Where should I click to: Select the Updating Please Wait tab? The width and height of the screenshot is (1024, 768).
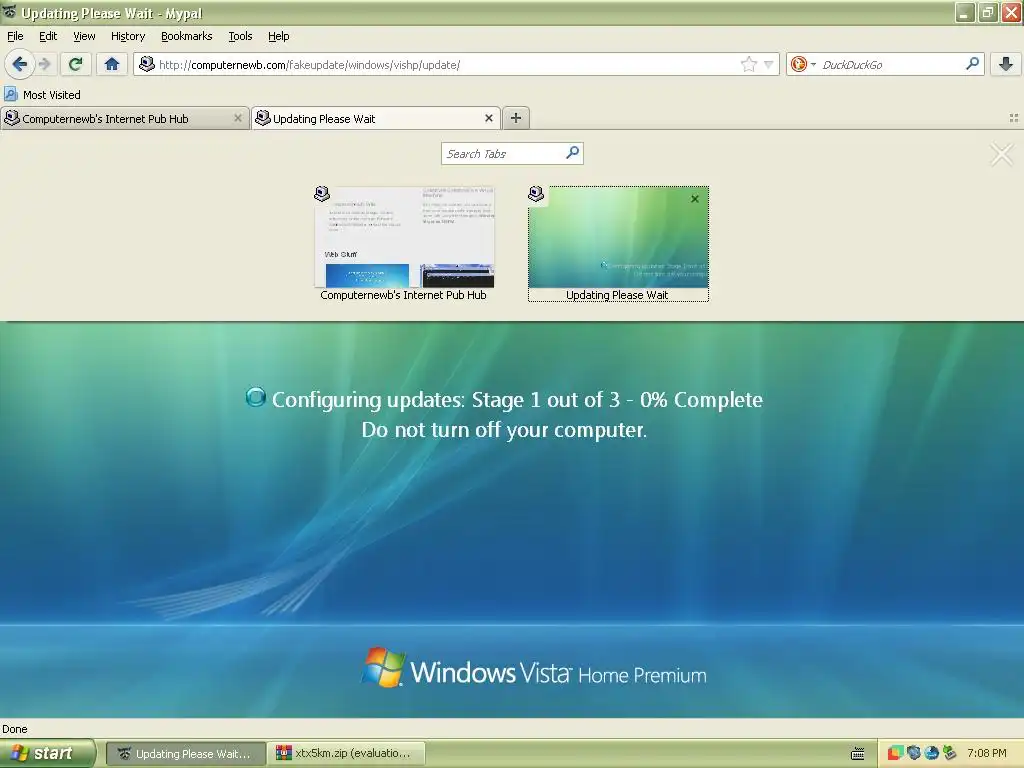(376, 118)
